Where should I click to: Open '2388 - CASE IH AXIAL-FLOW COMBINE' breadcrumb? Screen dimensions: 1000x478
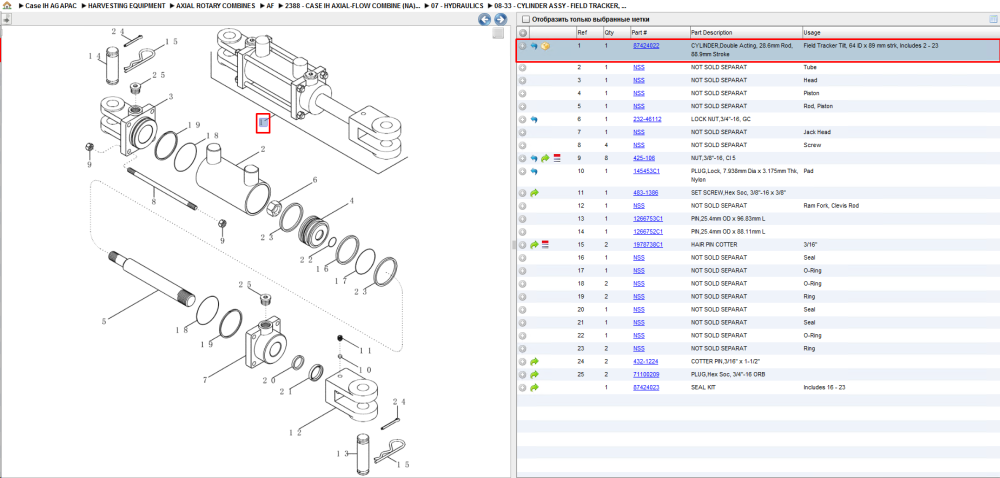coord(353,5)
